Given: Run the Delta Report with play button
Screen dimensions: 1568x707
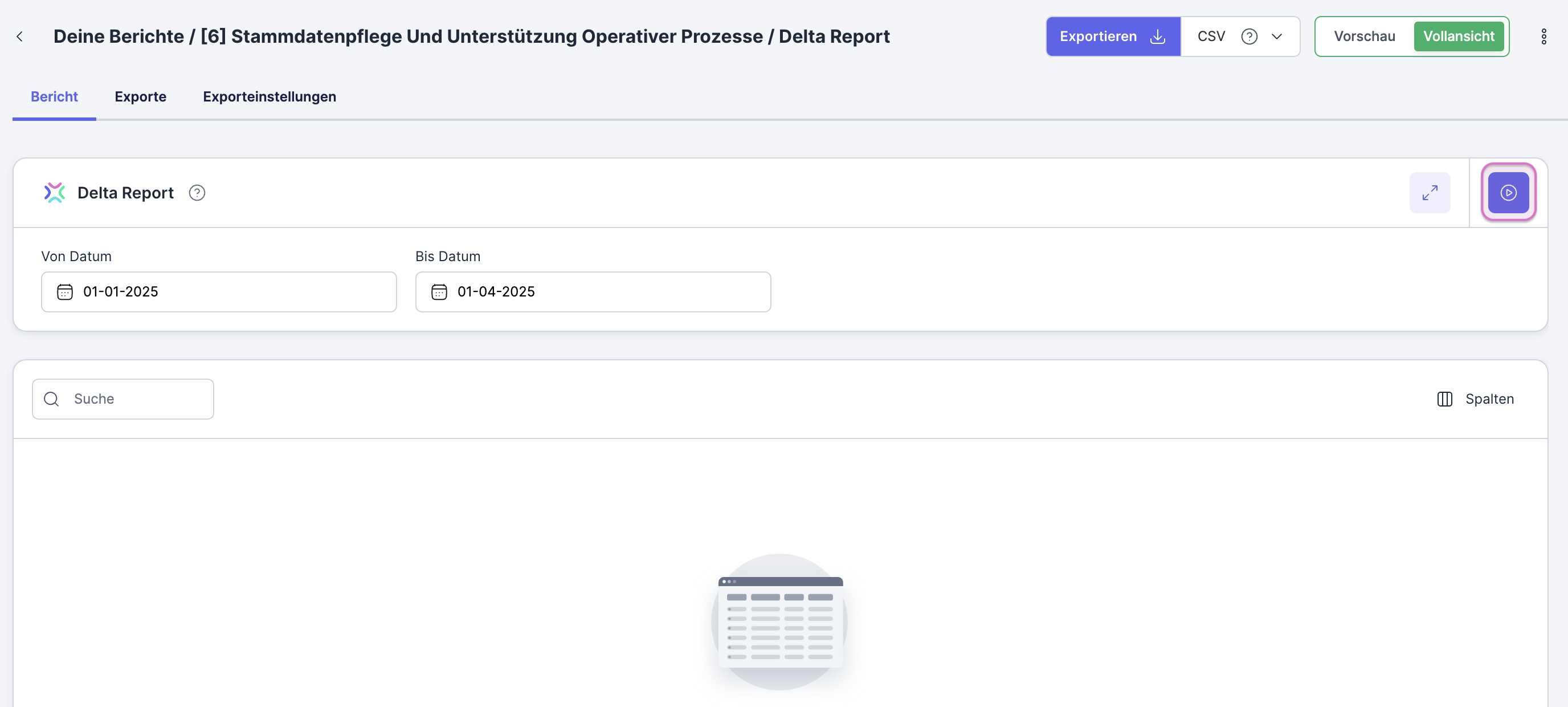Looking at the screenshot, I should (1508, 193).
